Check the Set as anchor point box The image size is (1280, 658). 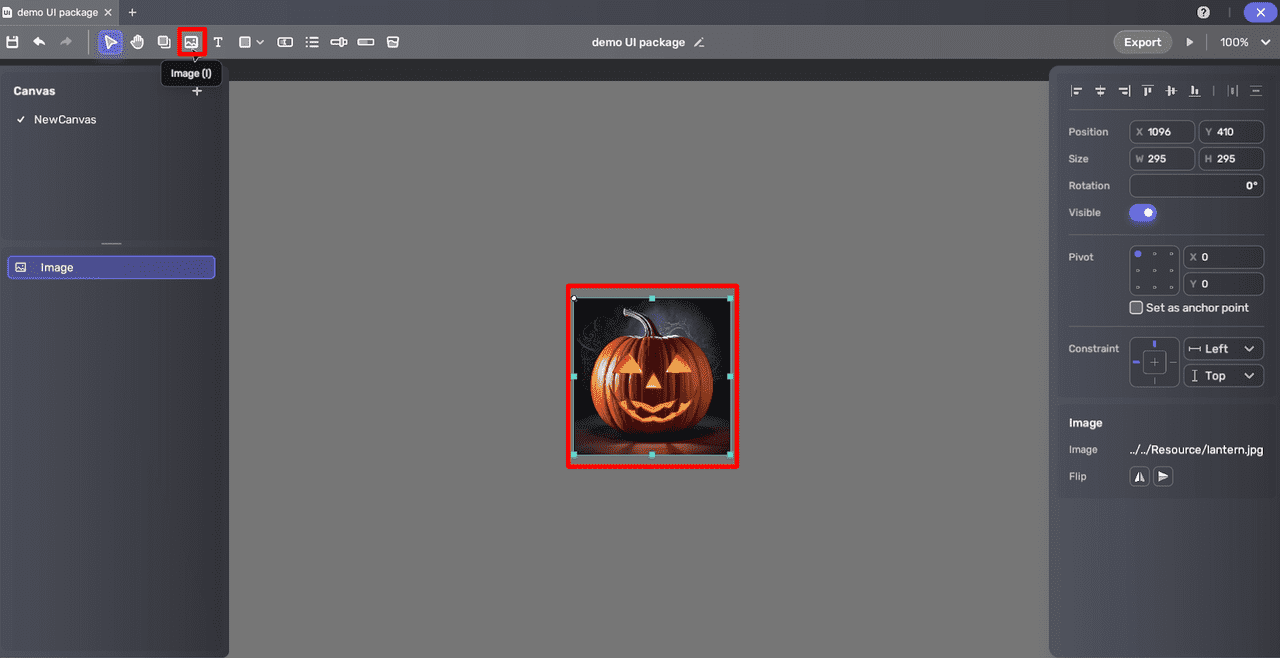pyautogui.click(x=1136, y=308)
